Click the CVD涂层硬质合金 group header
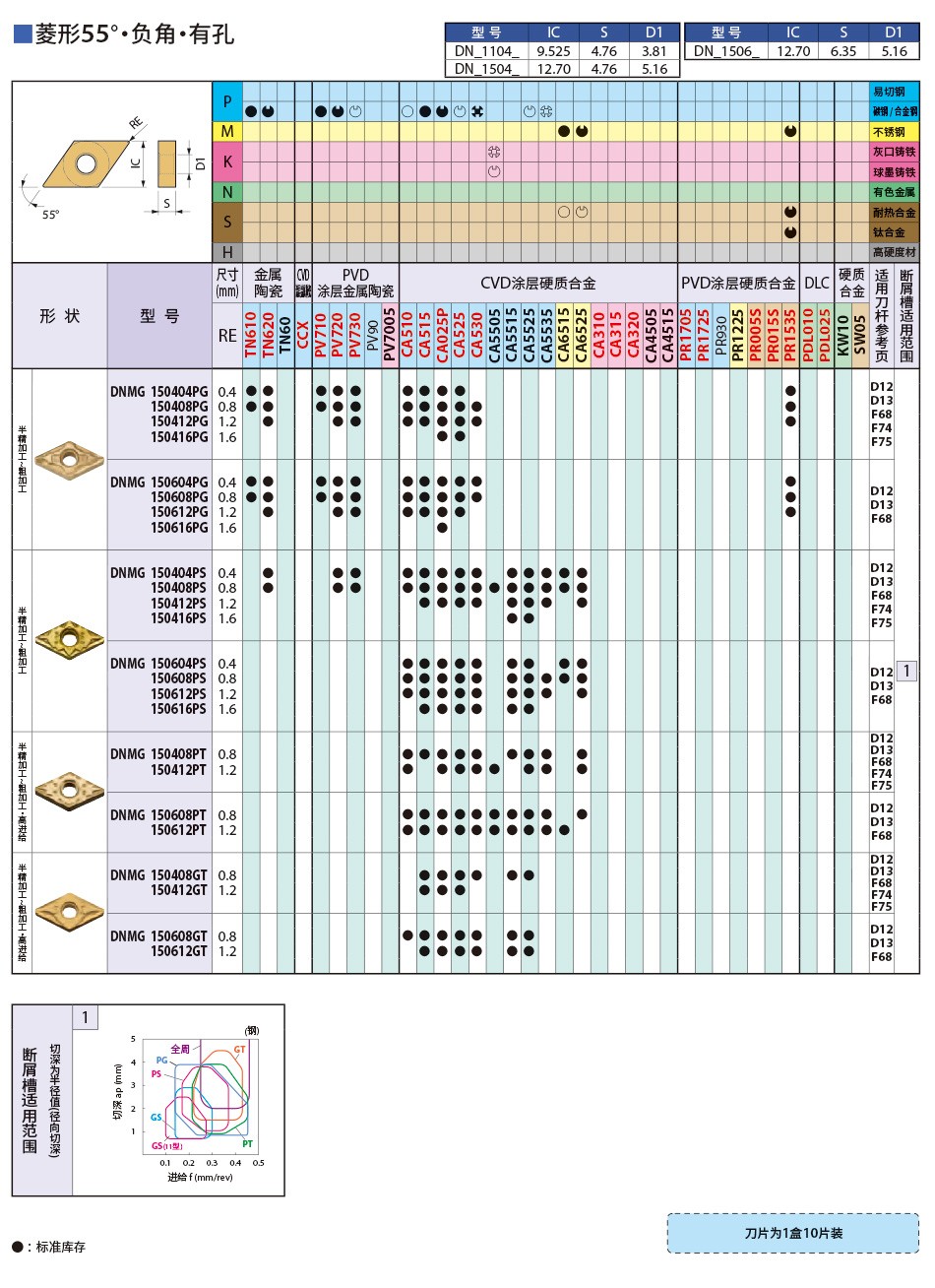This screenshot has height=1288, width=935. [537, 283]
